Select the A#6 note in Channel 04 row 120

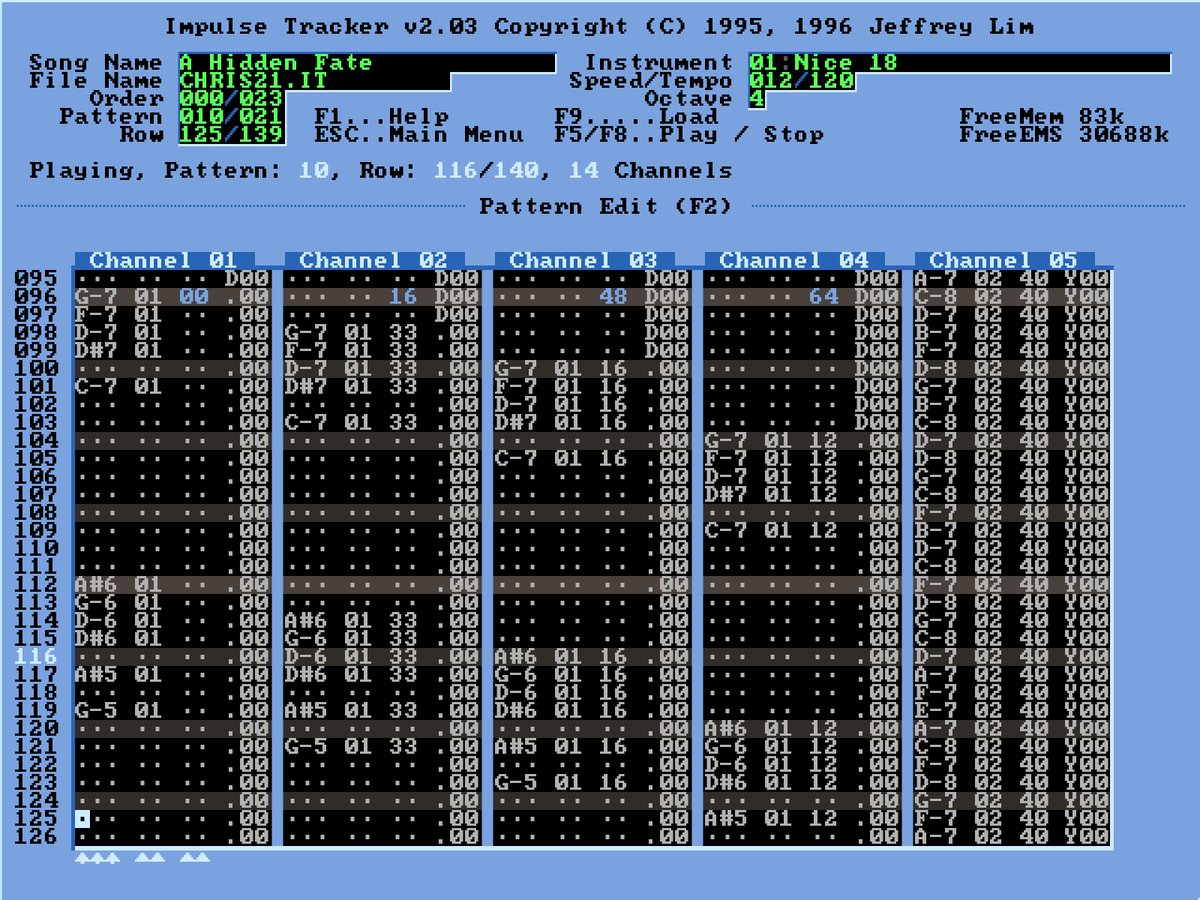pos(727,729)
